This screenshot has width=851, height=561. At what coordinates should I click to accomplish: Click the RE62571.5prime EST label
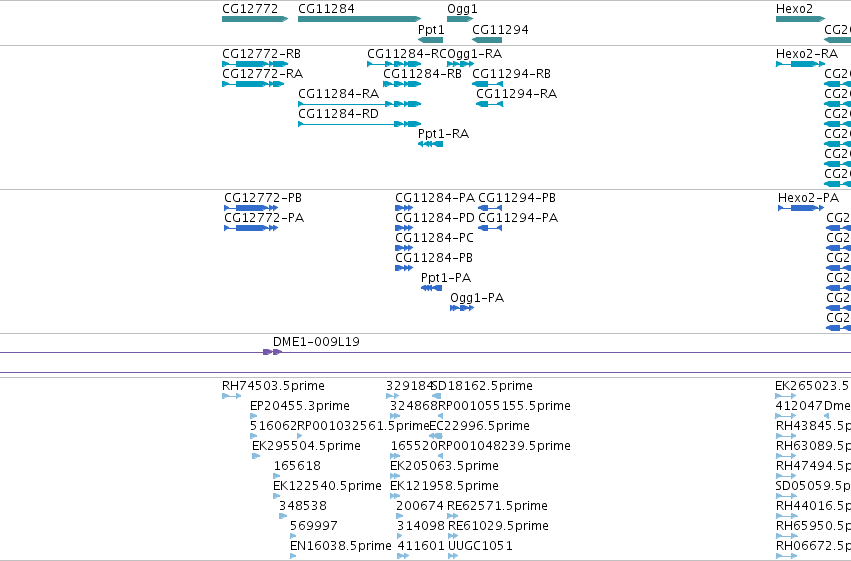coord(498,506)
